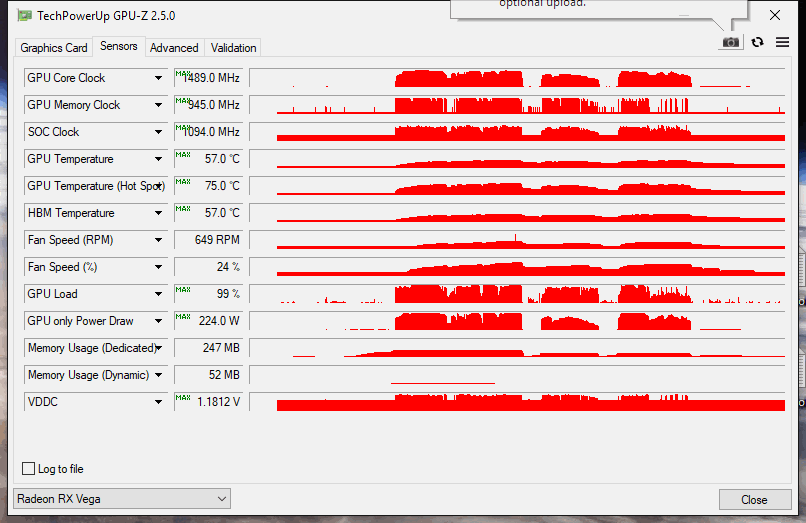The height and width of the screenshot is (523, 806).
Task: Click the GPU Temperature 57.0 °C value
Action: (x=209, y=159)
